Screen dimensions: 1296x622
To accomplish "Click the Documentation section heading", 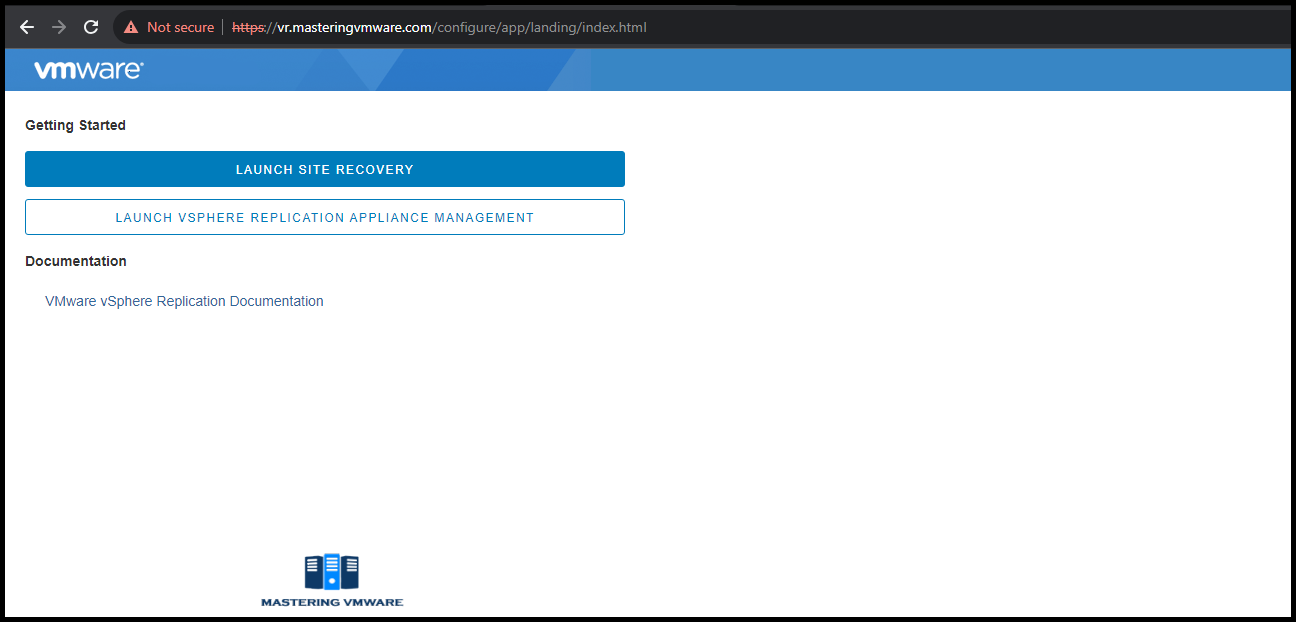I will 75,261.
